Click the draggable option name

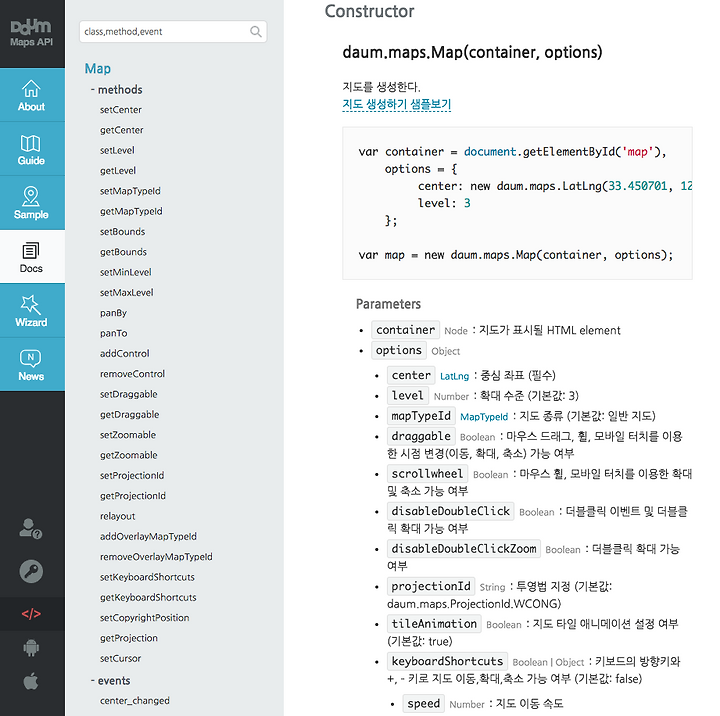[421, 436]
